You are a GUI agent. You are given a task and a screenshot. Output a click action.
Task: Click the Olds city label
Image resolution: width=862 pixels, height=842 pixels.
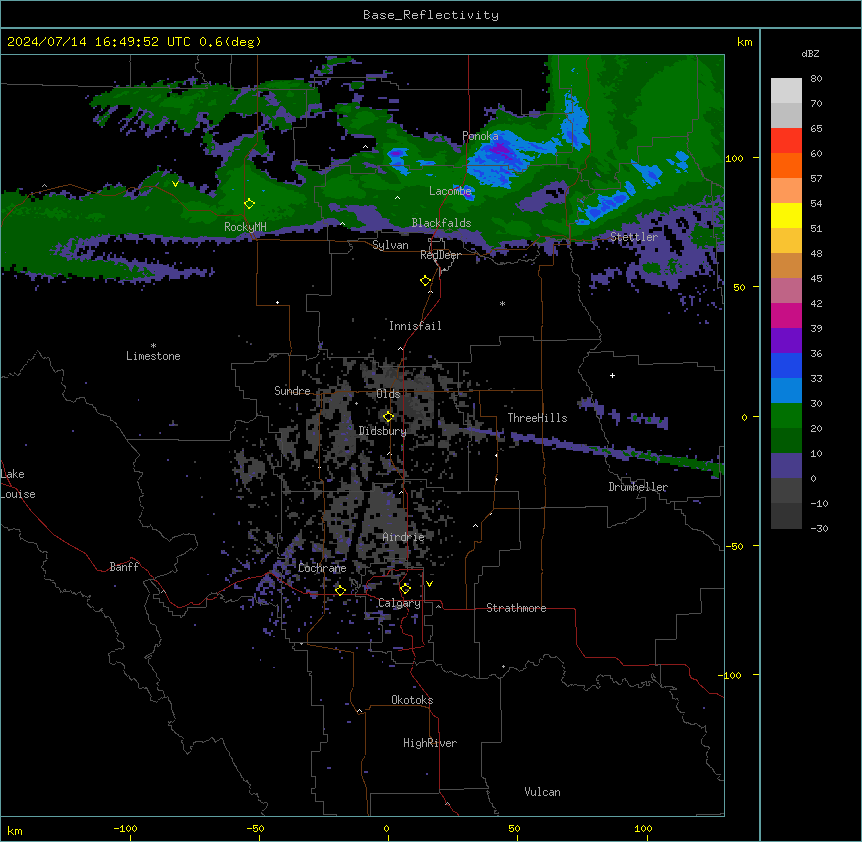pos(388,394)
